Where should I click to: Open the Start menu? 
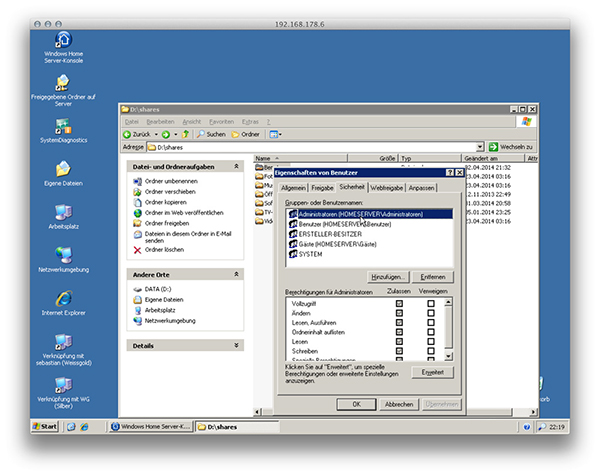(x=45, y=427)
